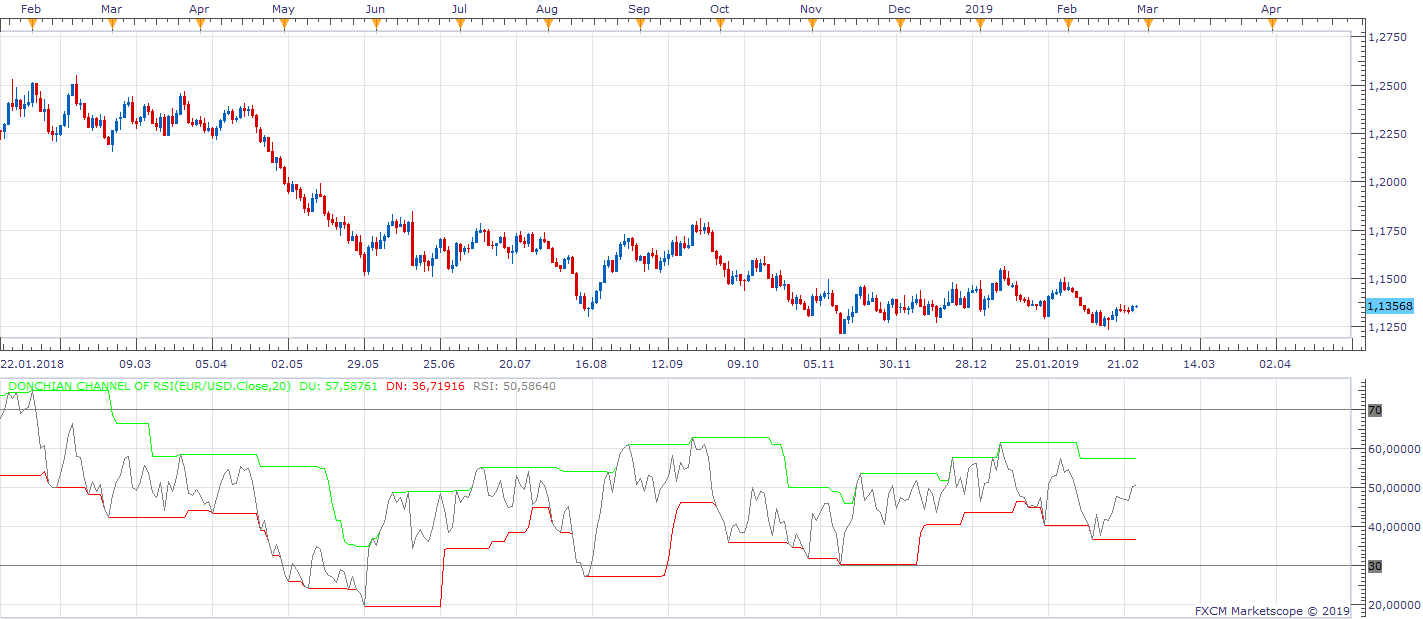This screenshot has height=619, width=1423.
Task: Click the 1,1250 price axis label
Action: point(1387,327)
